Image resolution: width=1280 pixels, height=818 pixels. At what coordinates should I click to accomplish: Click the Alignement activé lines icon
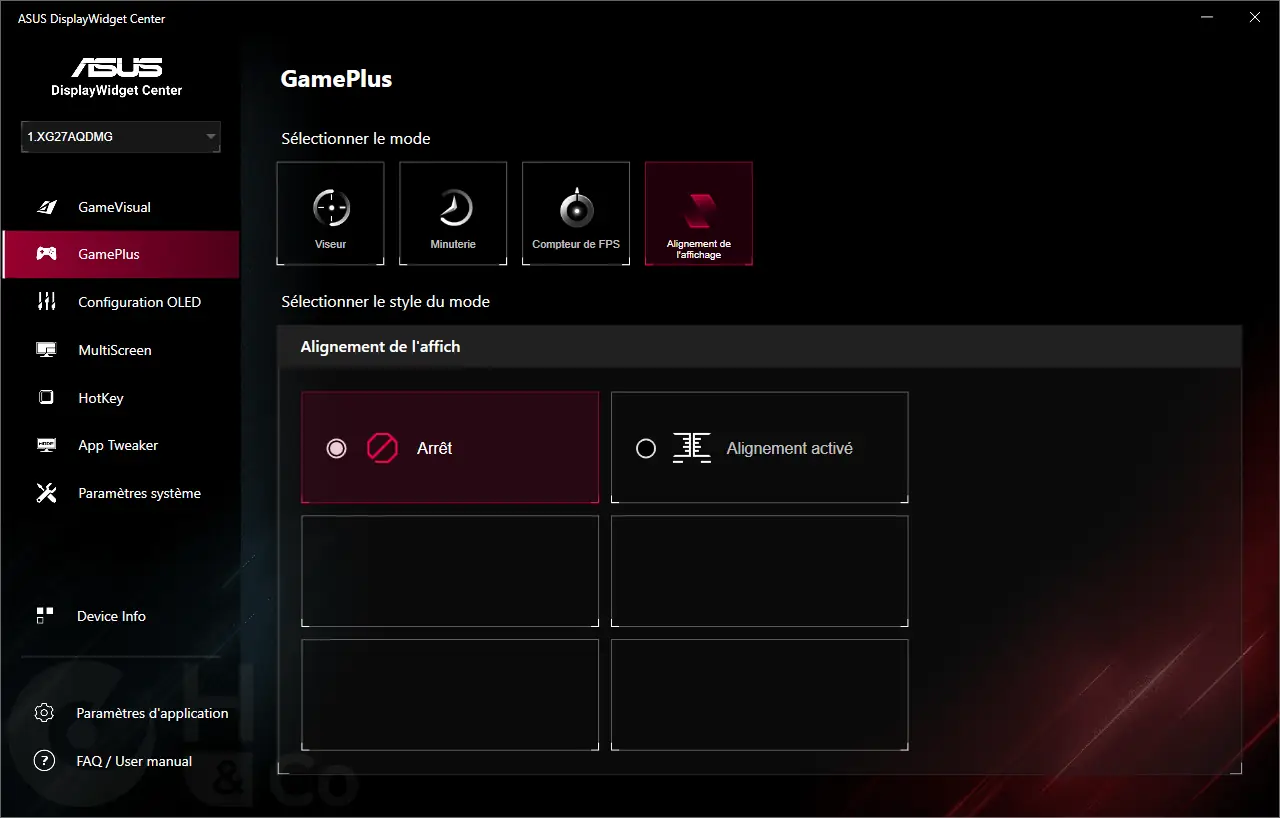pos(691,448)
